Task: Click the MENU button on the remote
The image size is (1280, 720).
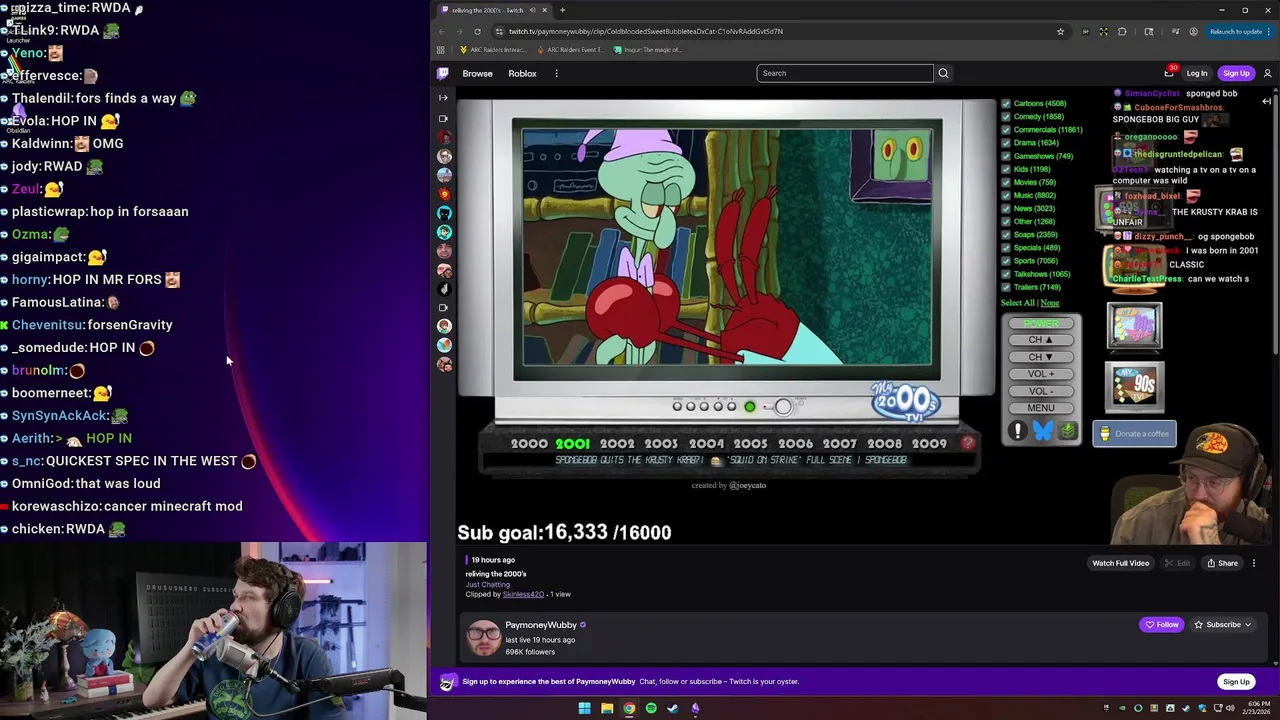Action: click(x=1040, y=408)
